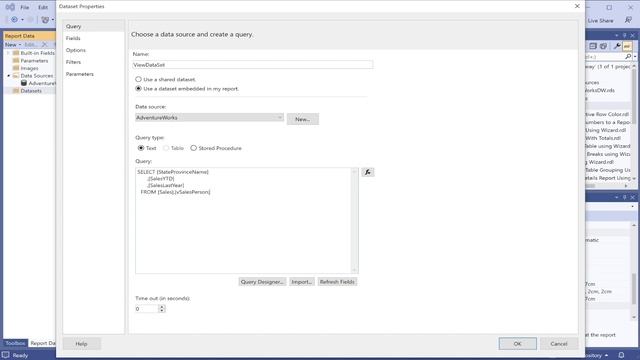Click the AdventureWorks data source database icon
This screenshot has width=640, height=360.
coord(24,83)
